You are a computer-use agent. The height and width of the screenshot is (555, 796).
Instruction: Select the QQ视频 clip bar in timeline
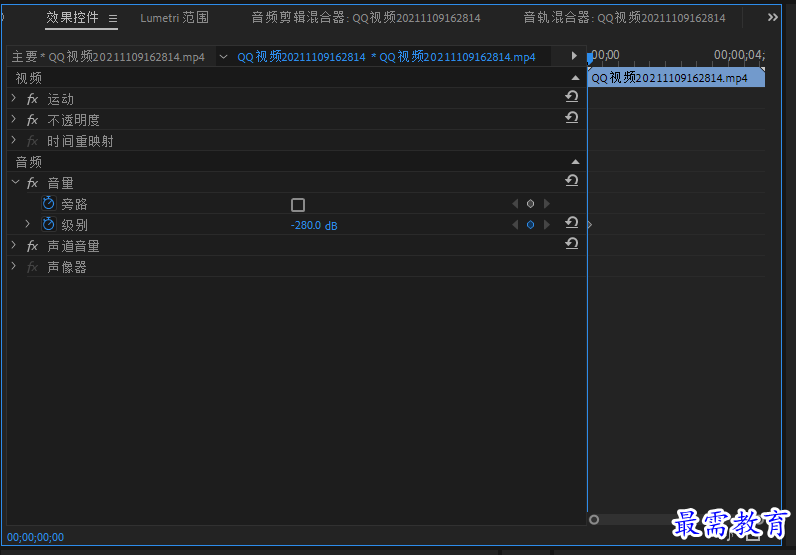coord(676,78)
